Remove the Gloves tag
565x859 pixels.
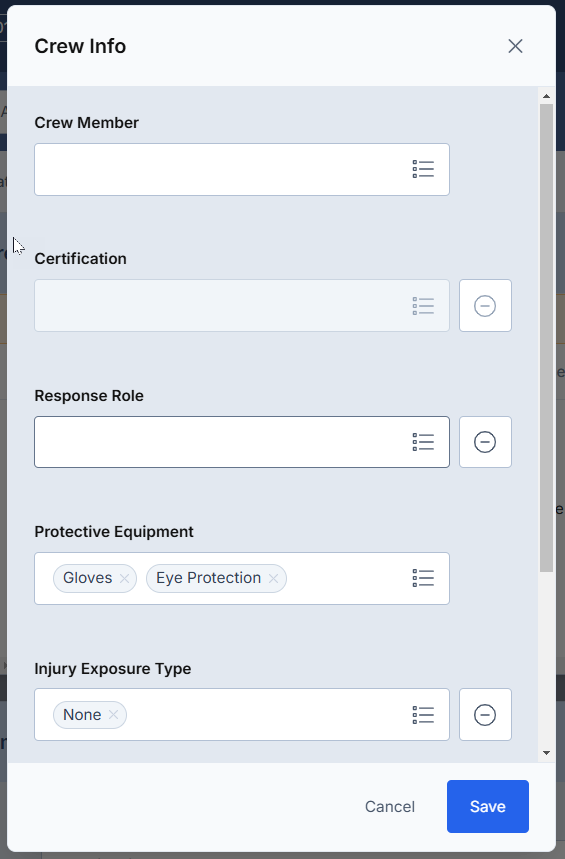pos(124,579)
